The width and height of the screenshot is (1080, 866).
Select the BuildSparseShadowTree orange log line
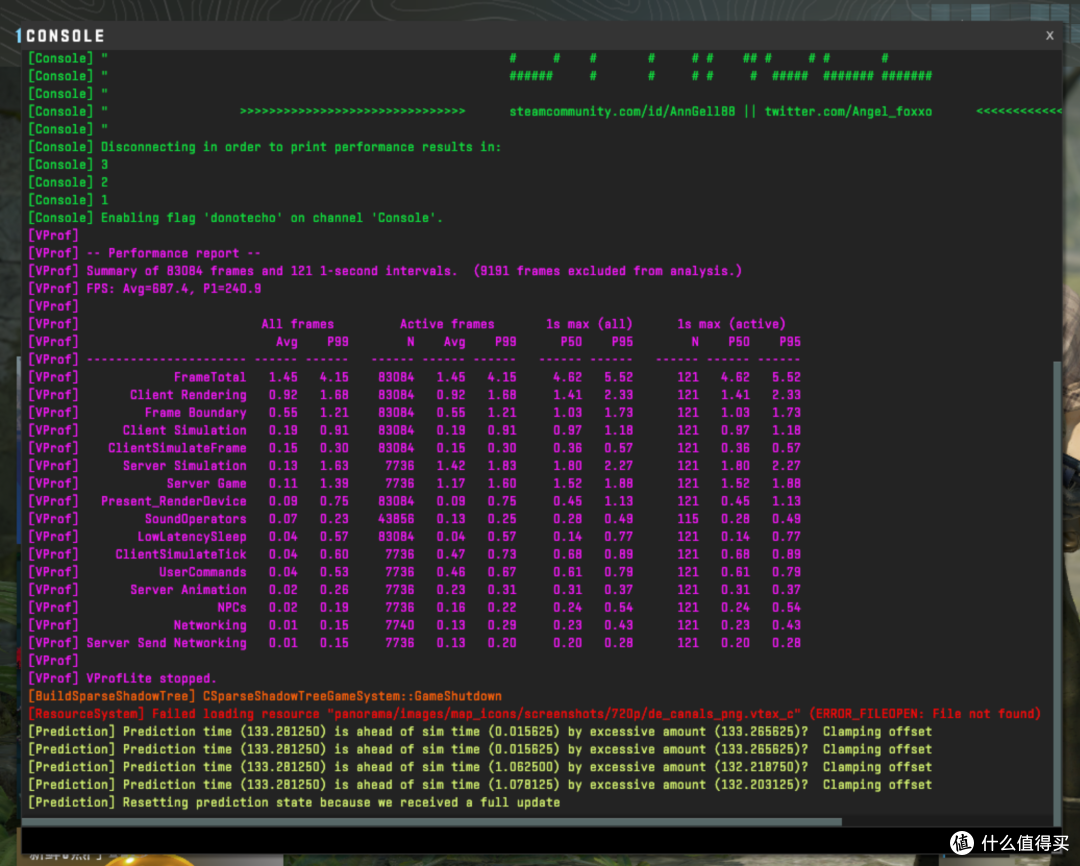click(265, 697)
